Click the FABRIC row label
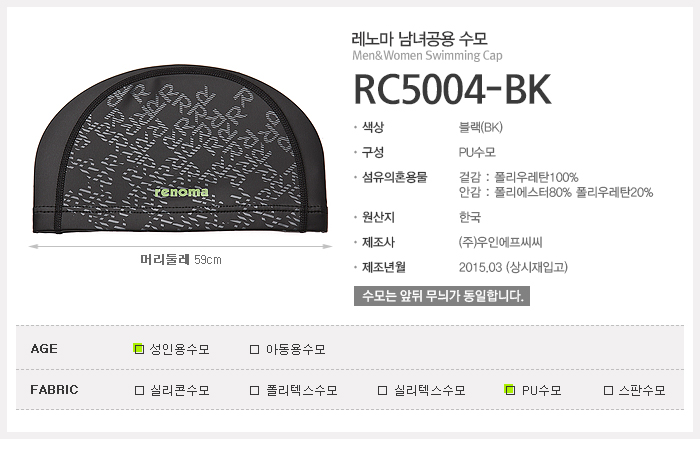The width and height of the screenshot is (700, 449). 54,390
